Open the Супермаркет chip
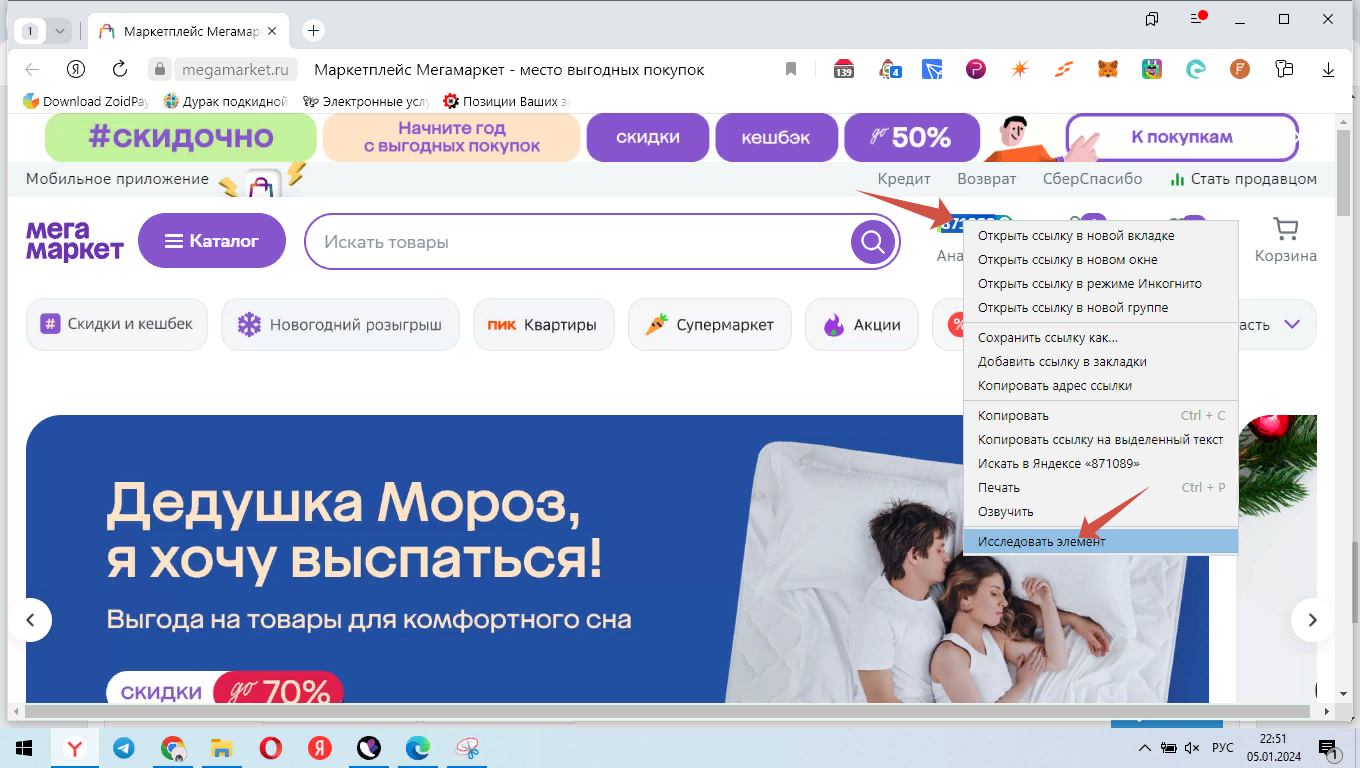 (710, 324)
